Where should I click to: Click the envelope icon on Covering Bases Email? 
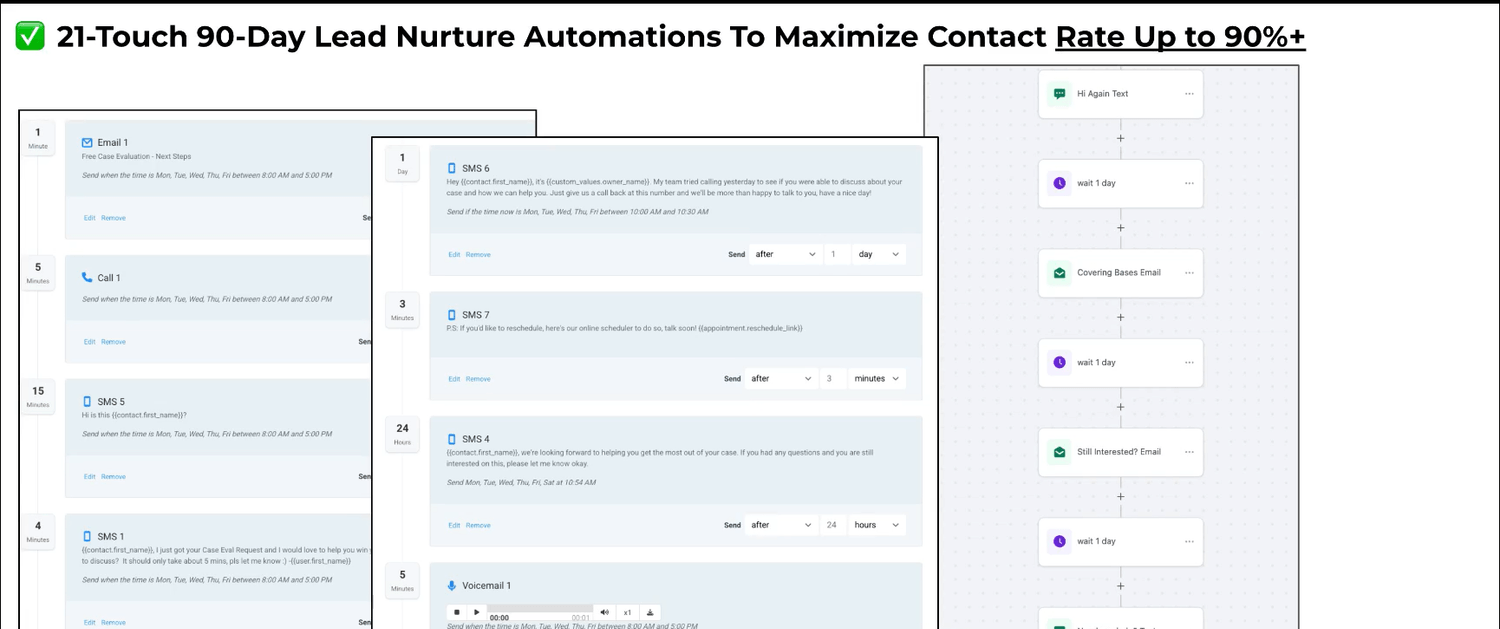[1058, 273]
